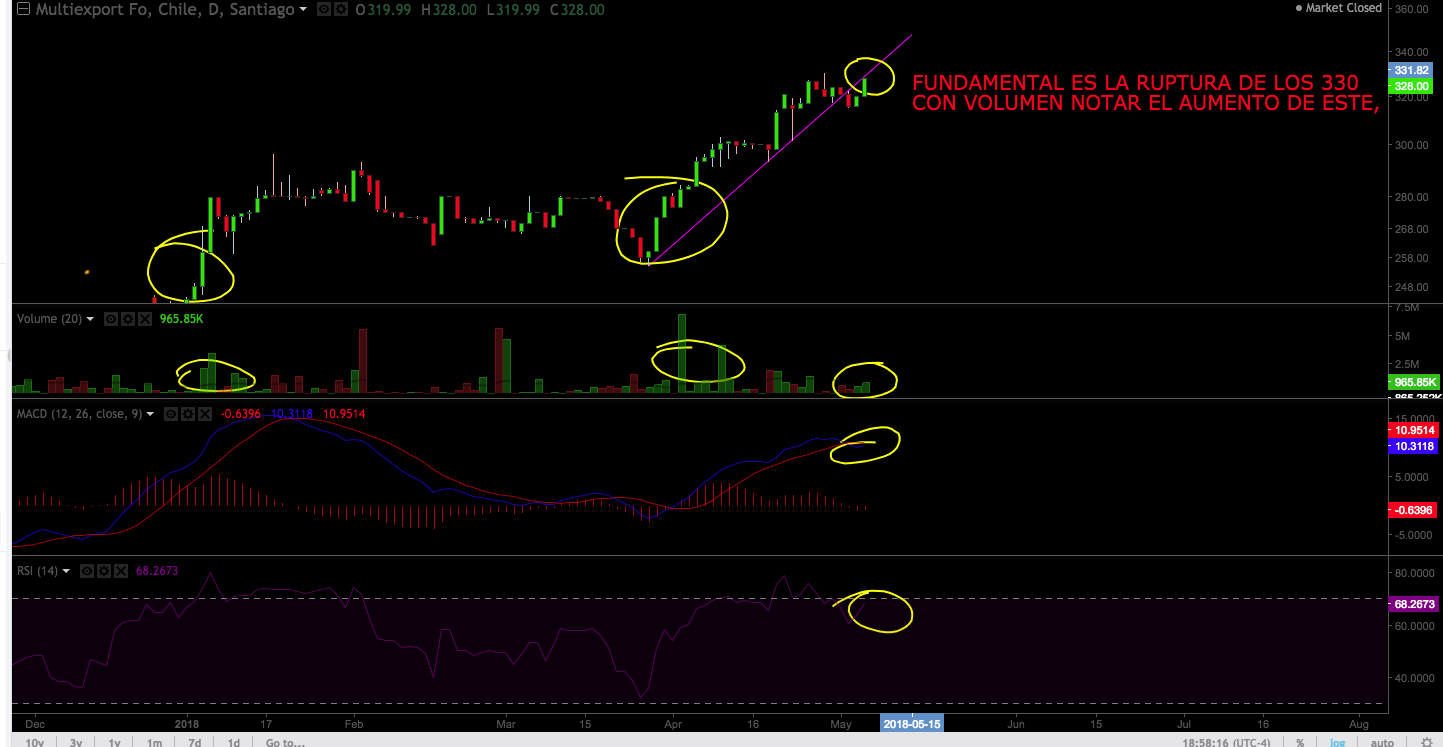This screenshot has width=1443, height=747.
Task: Open the Multiexport Fo symbol dropdown arrow
Action: pyautogui.click(x=303, y=10)
